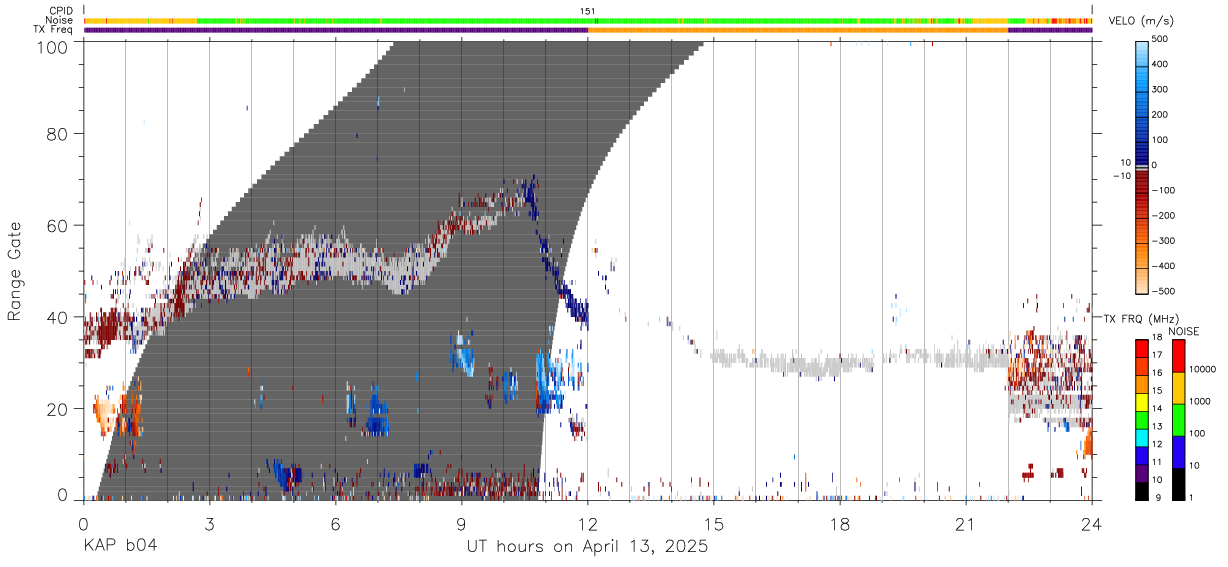Pick the red swatch in TX FRQ legend
This screenshot has width=1228, height=567.
pos(1142,349)
